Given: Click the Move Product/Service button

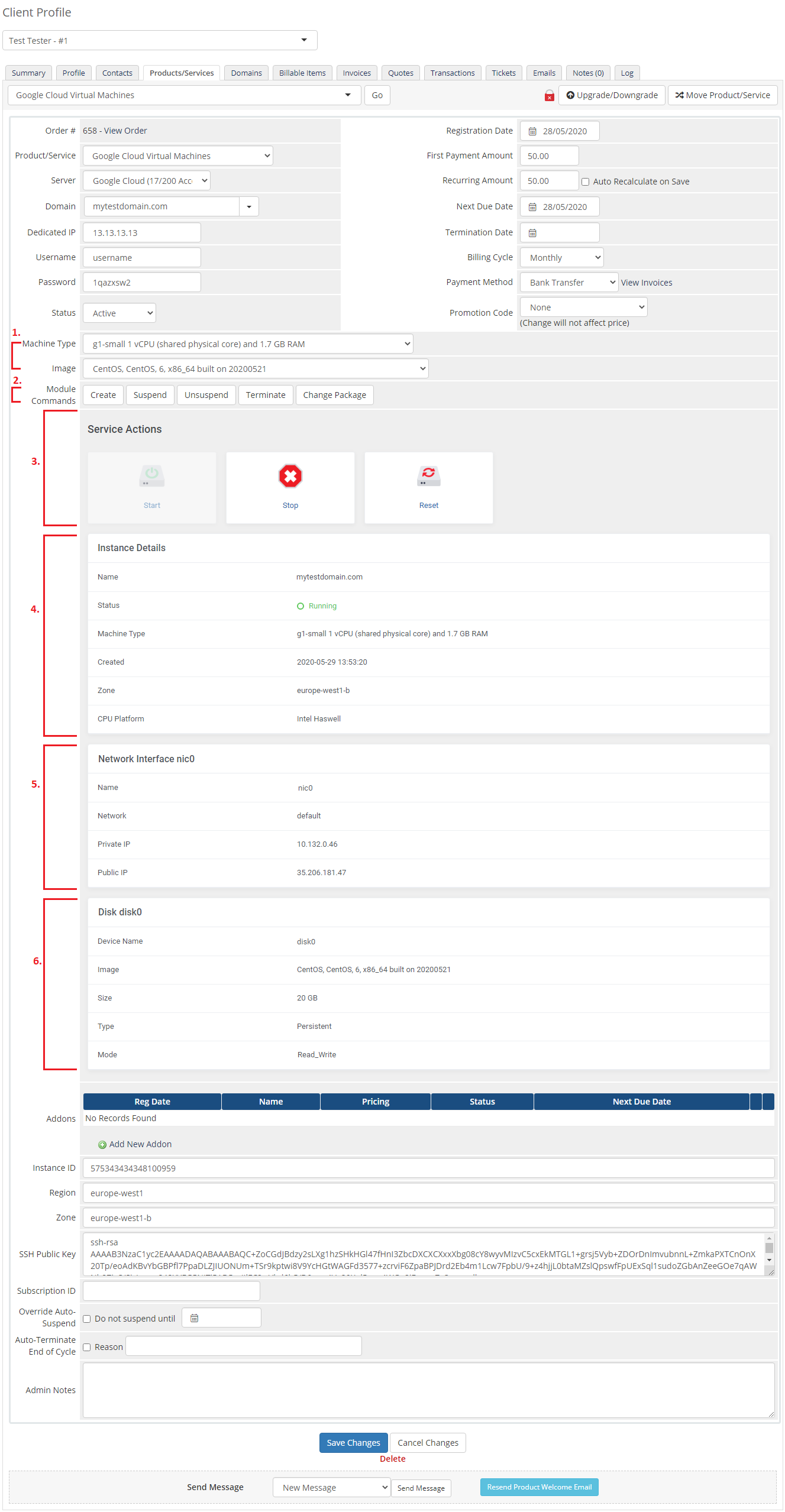Looking at the screenshot, I should point(722,95).
